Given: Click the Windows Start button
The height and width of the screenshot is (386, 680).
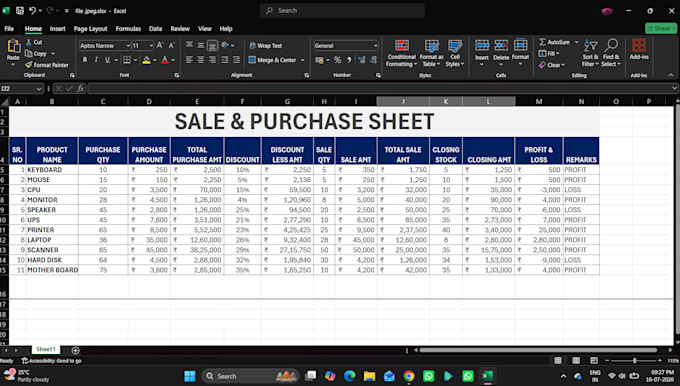Looking at the screenshot, I should click(190, 376).
